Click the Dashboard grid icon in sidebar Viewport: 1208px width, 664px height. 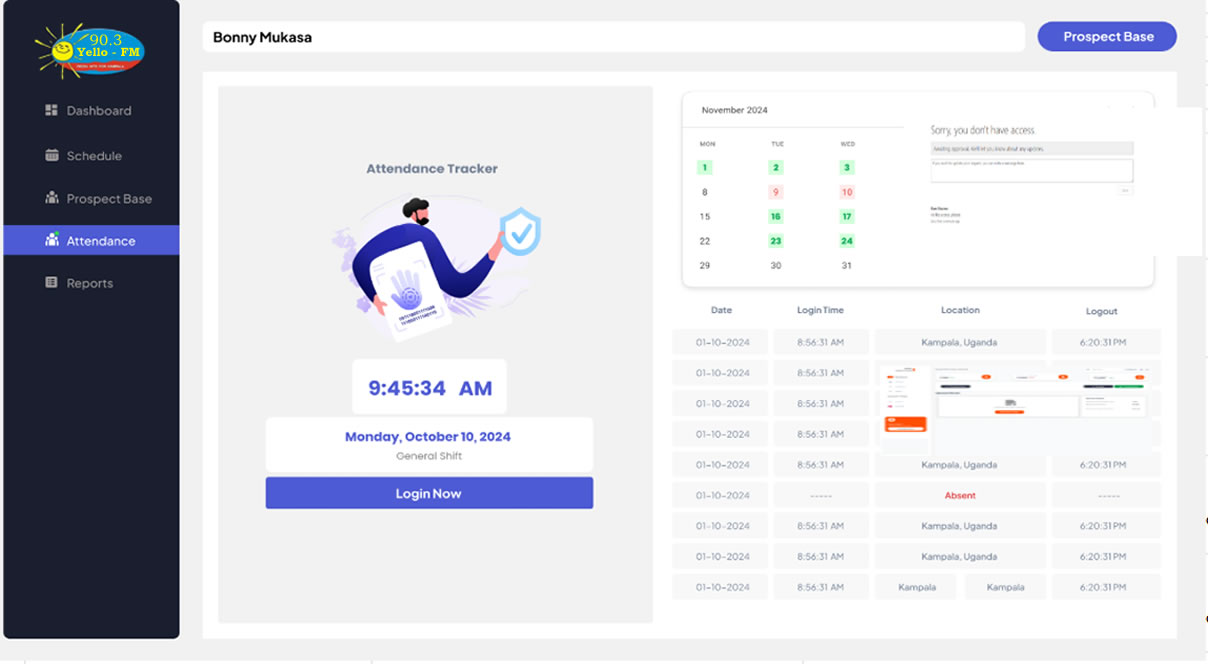point(52,110)
